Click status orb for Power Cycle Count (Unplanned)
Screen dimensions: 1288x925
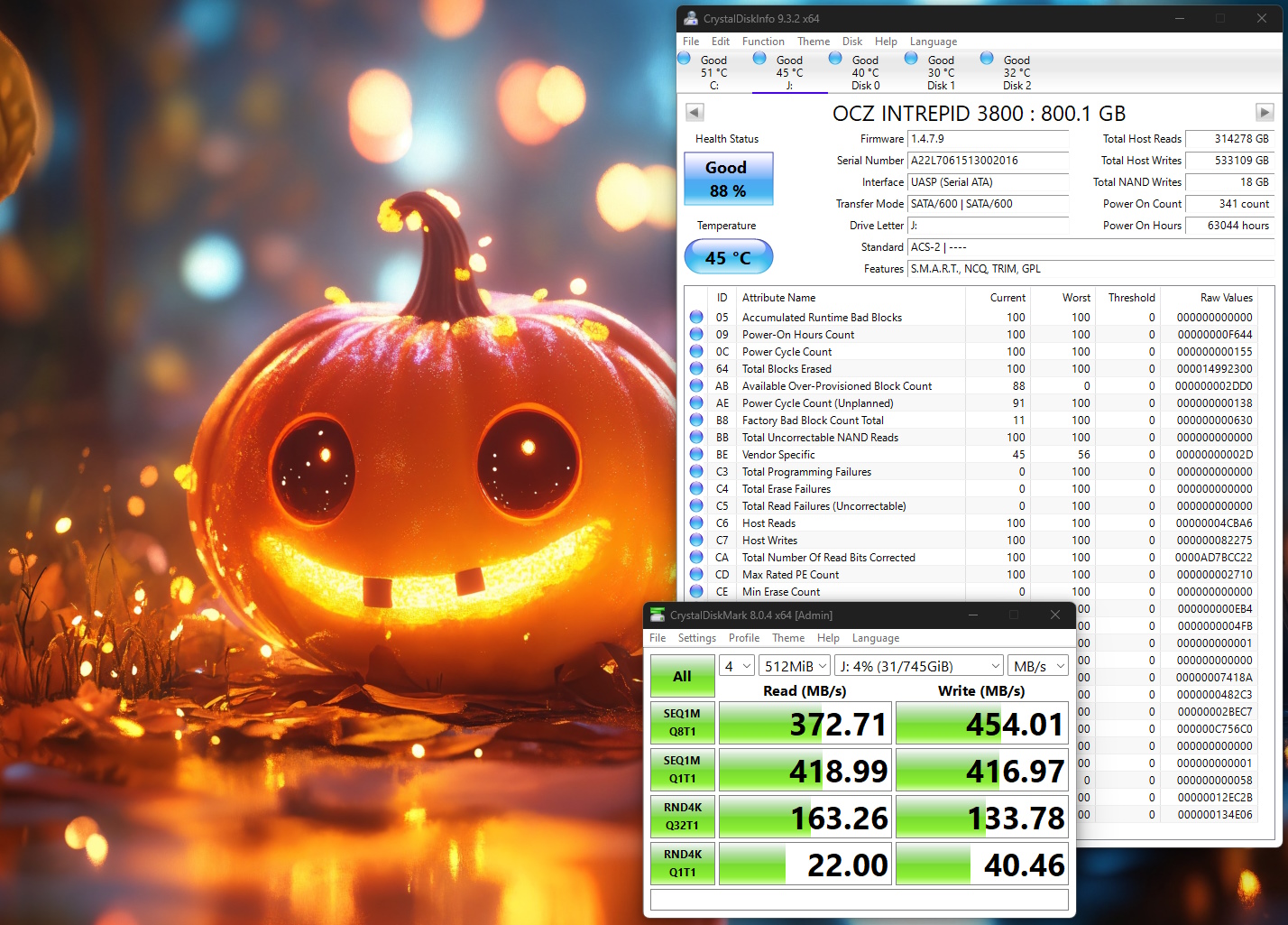click(696, 402)
